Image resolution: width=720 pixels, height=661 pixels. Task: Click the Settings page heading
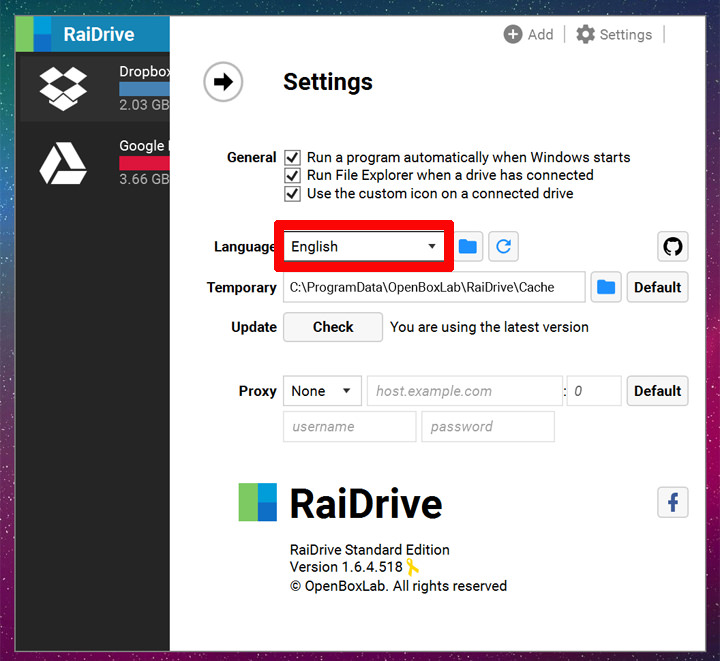[328, 82]
